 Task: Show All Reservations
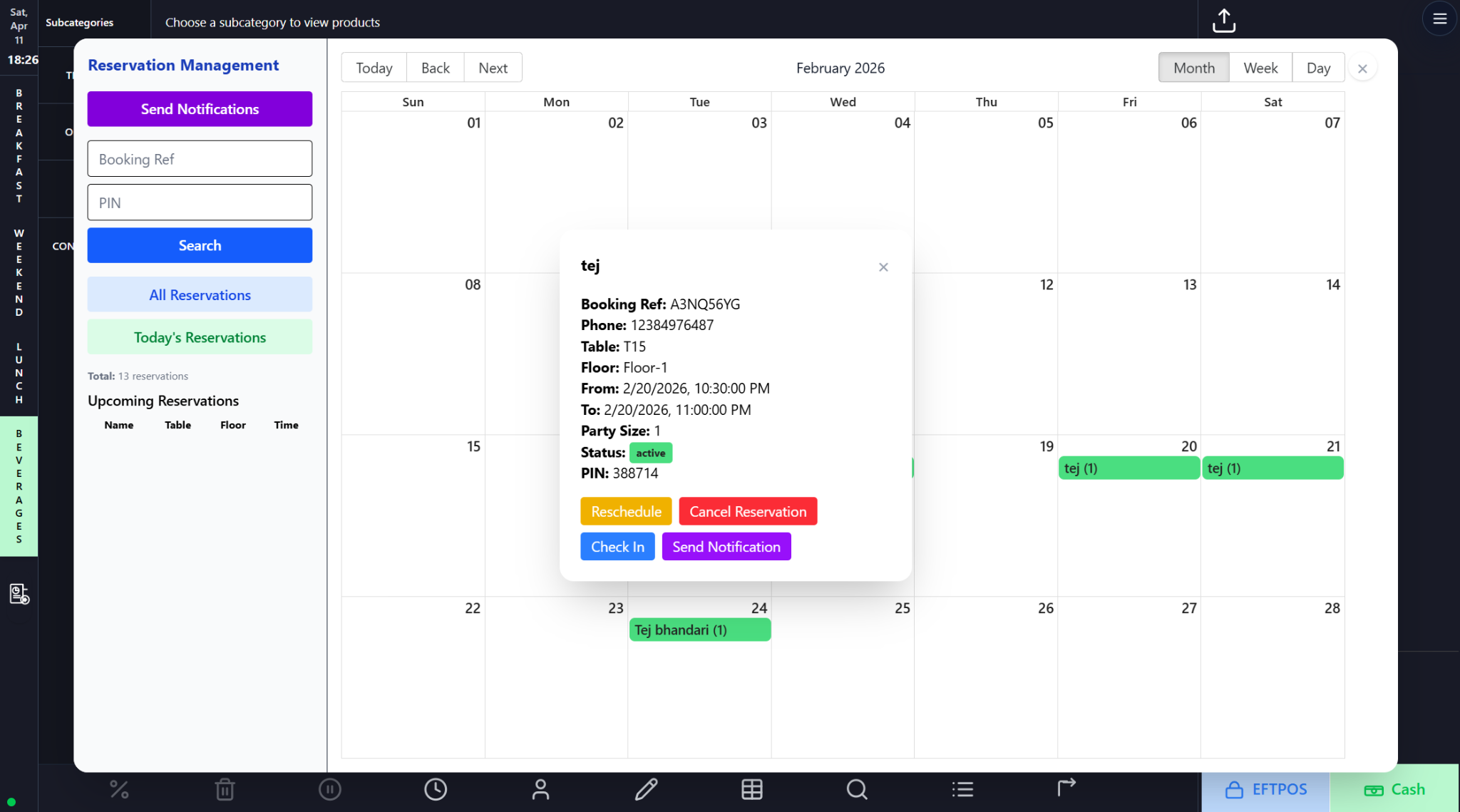(200, 294)
